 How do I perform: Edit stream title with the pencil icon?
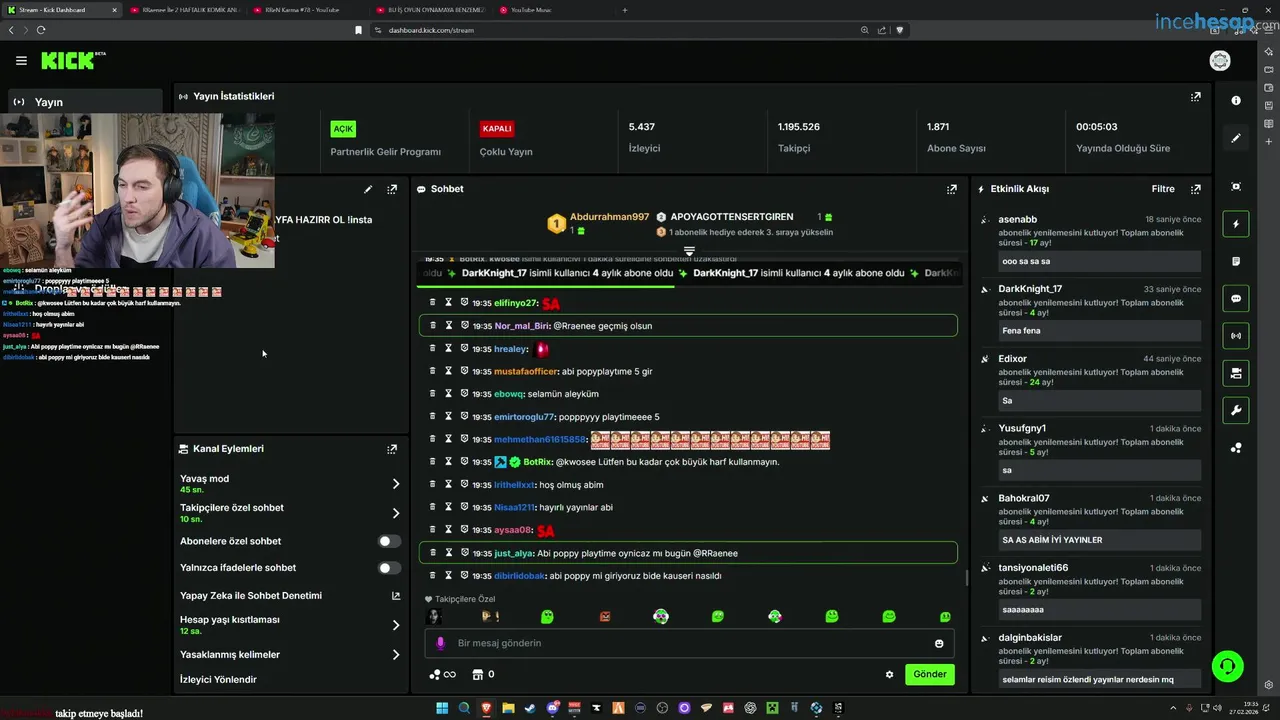368,189
